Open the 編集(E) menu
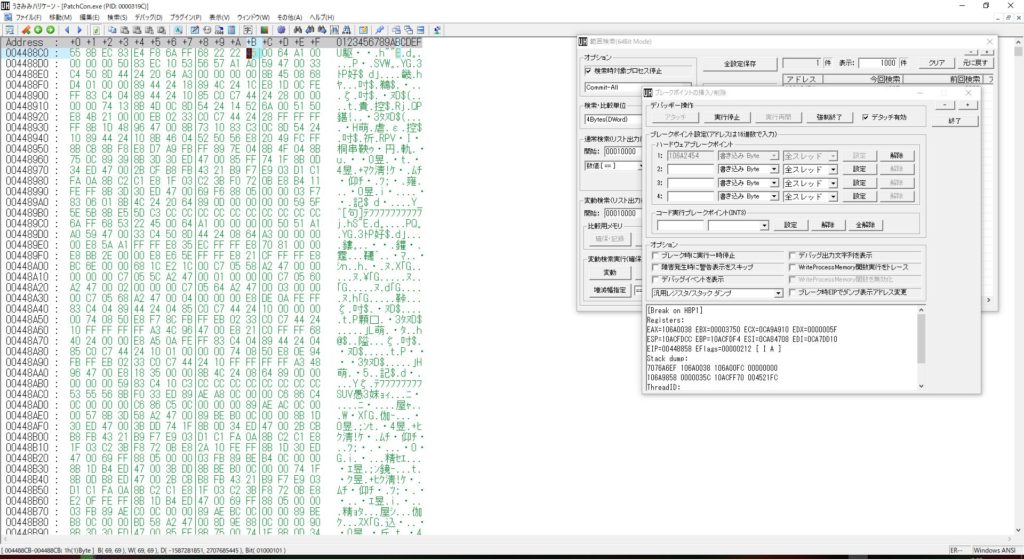The width and height of the screenshot is (1024, 559). coord(89,17)
